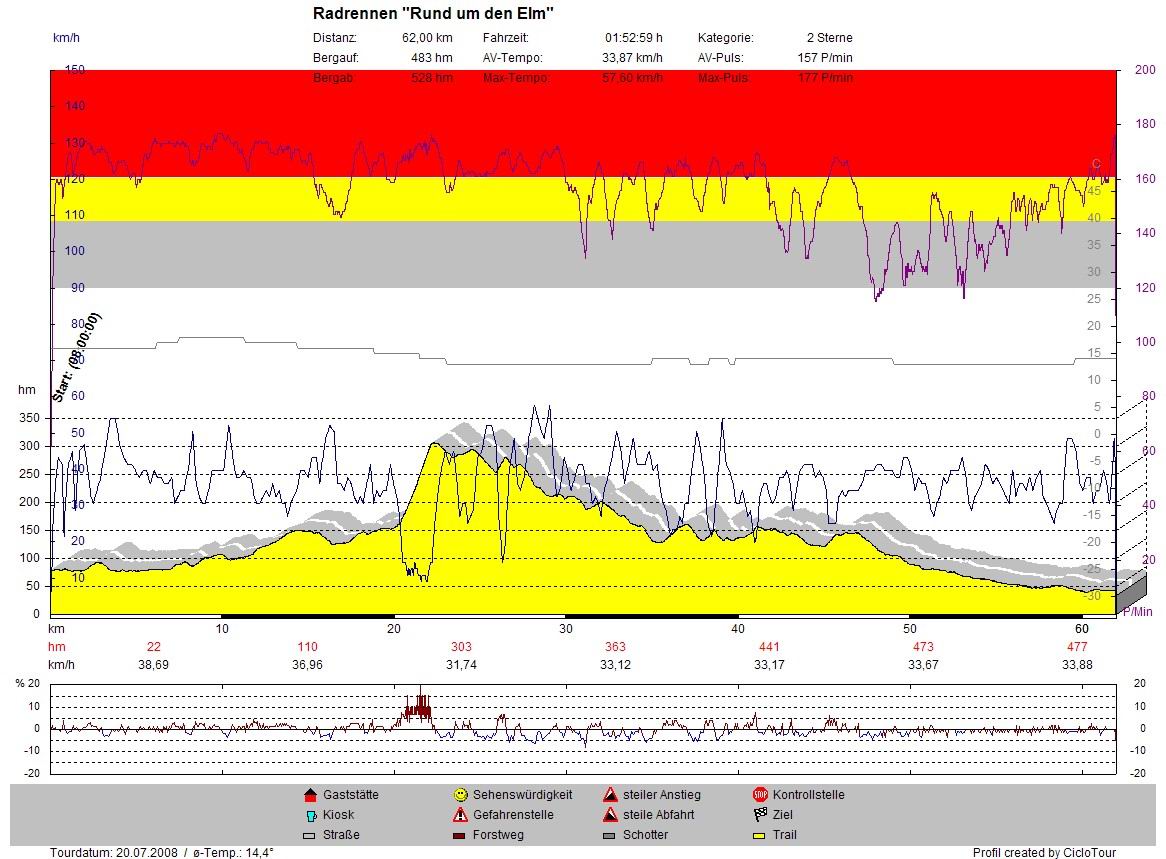Click the AV-Tempo value 33,87 km/h
This screenshot has height=859, width=1166.
[632, 58]
